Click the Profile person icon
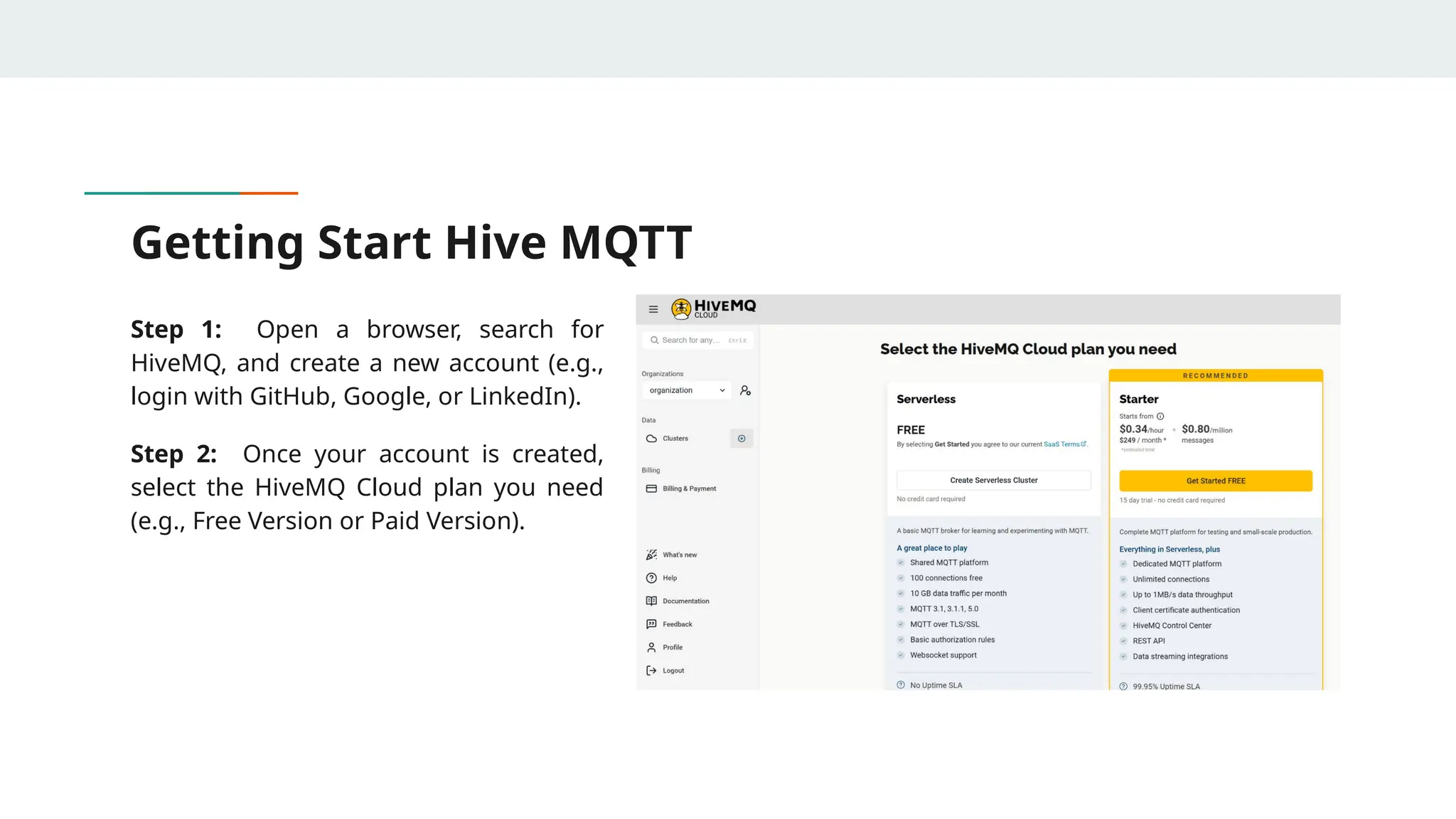Screen dimensions: 1456x819 pyautogui.click(x=651, y=647)
